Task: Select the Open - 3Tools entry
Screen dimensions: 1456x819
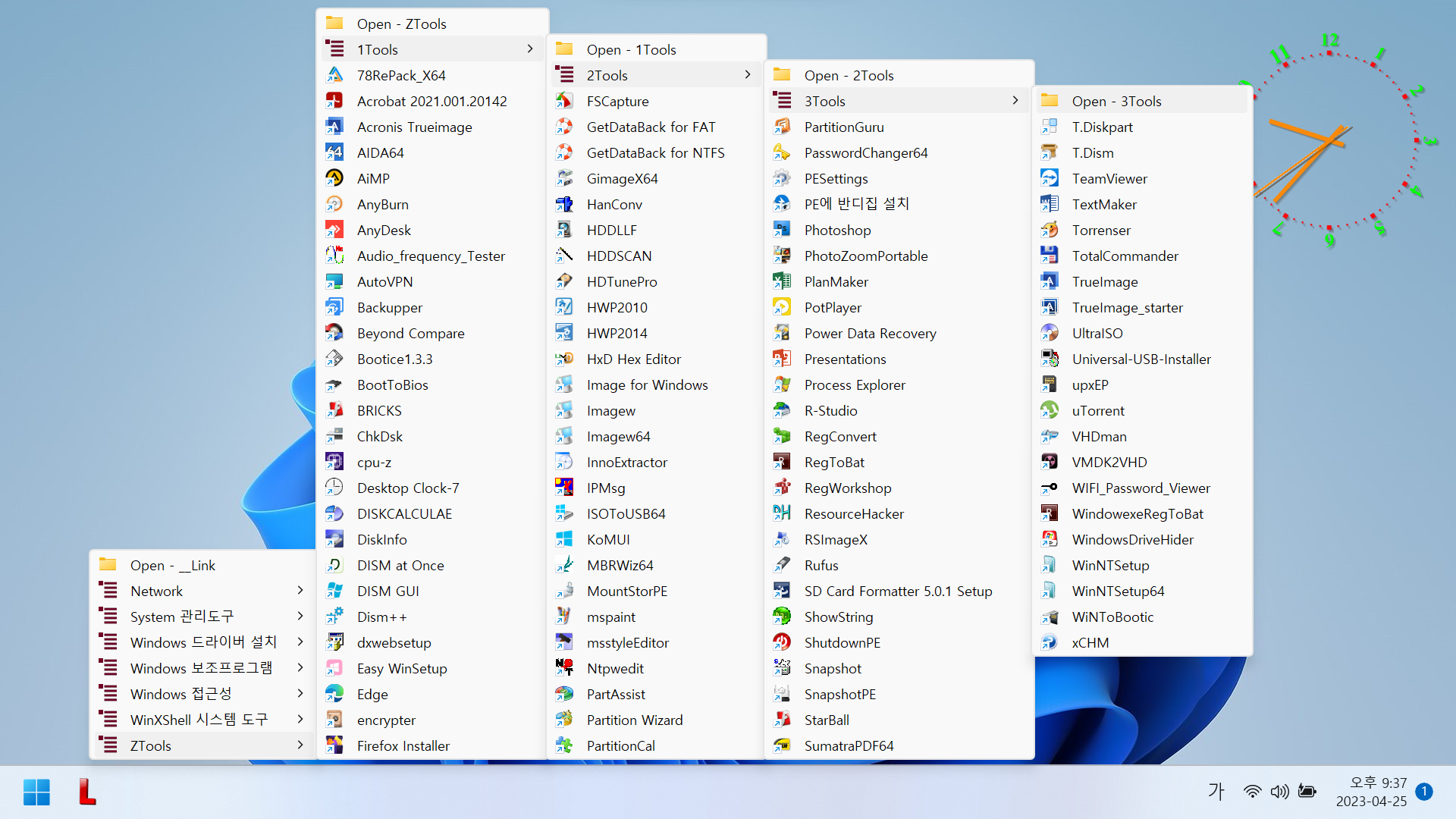Action: tap(1142, 101)
